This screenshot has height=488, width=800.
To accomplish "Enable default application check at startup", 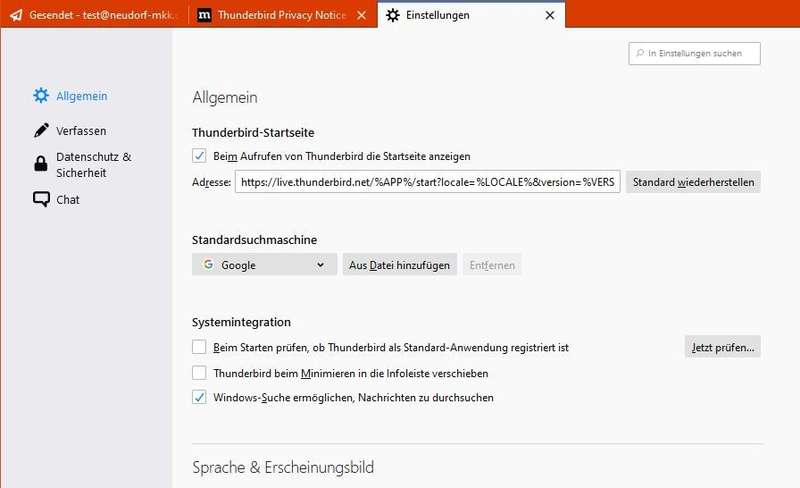I will coord(199,347).
